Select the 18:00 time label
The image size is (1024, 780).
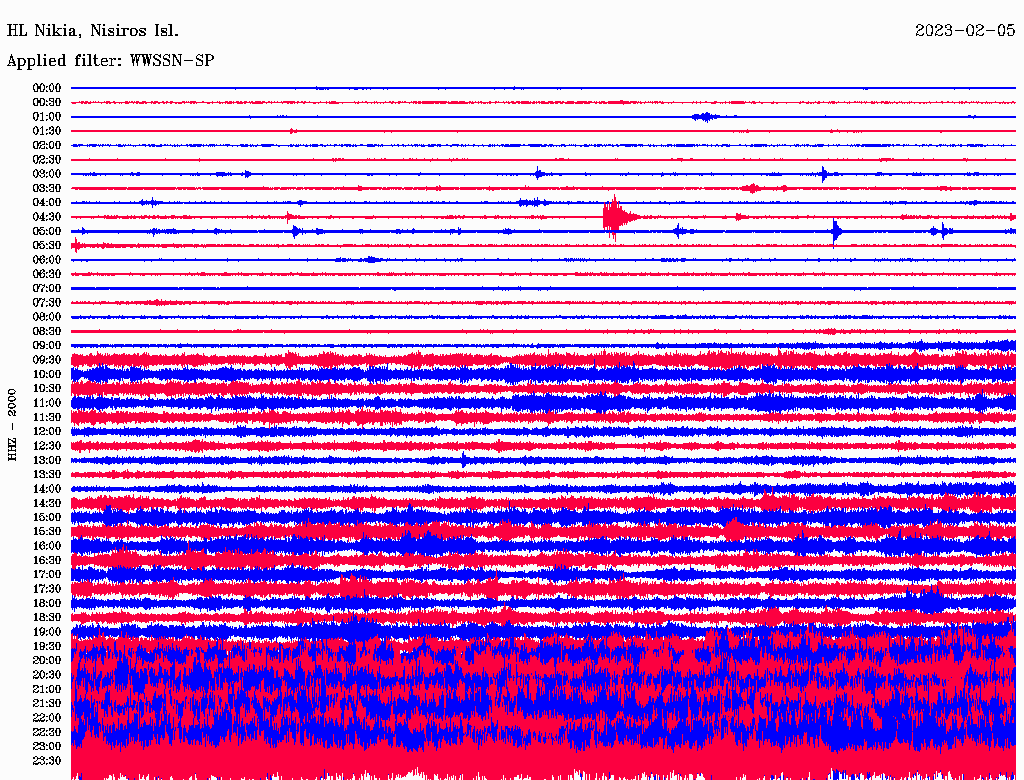click(x=46, y=603)
